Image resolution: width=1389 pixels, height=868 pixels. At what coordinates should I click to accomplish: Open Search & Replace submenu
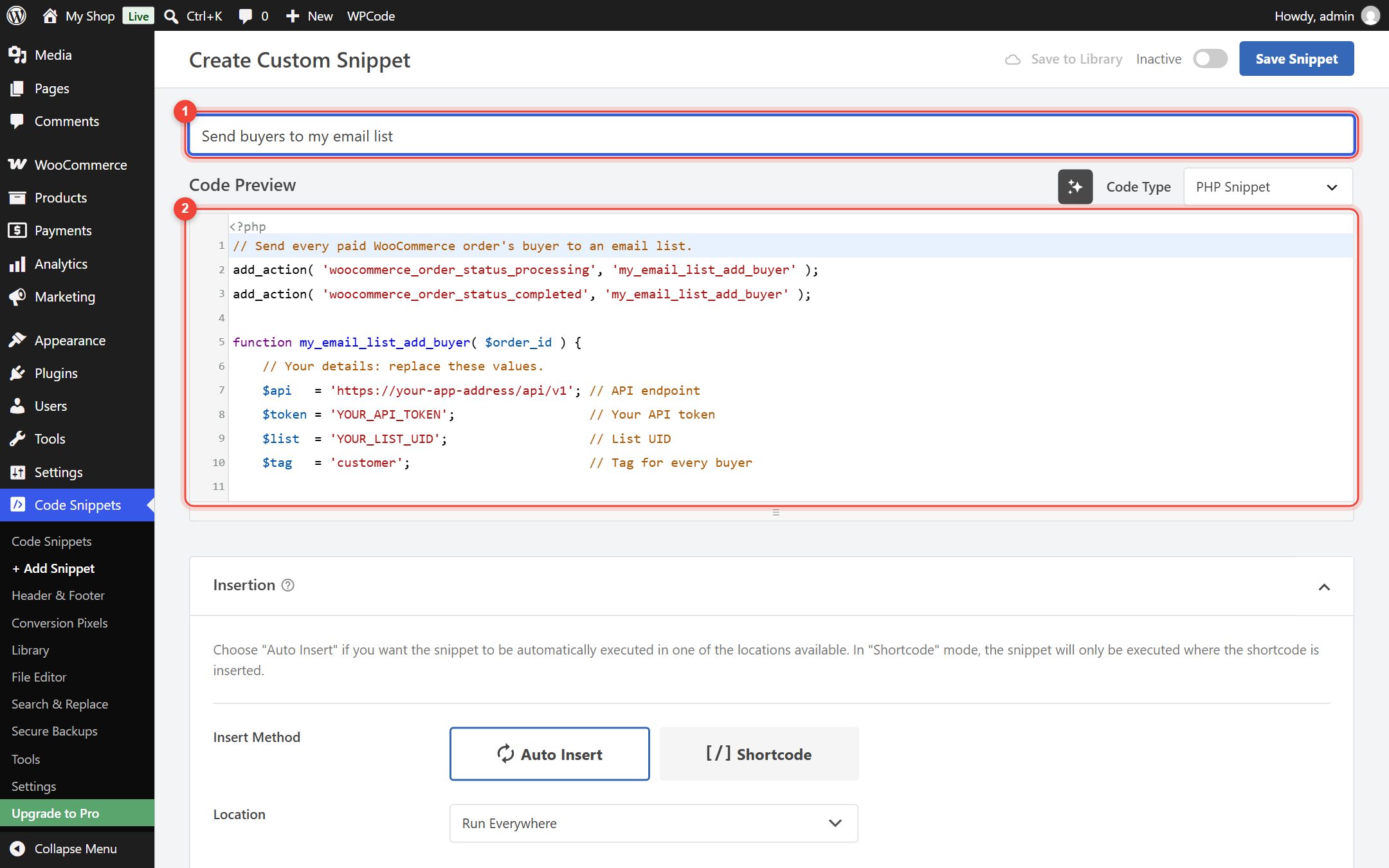tap(60, 704)
